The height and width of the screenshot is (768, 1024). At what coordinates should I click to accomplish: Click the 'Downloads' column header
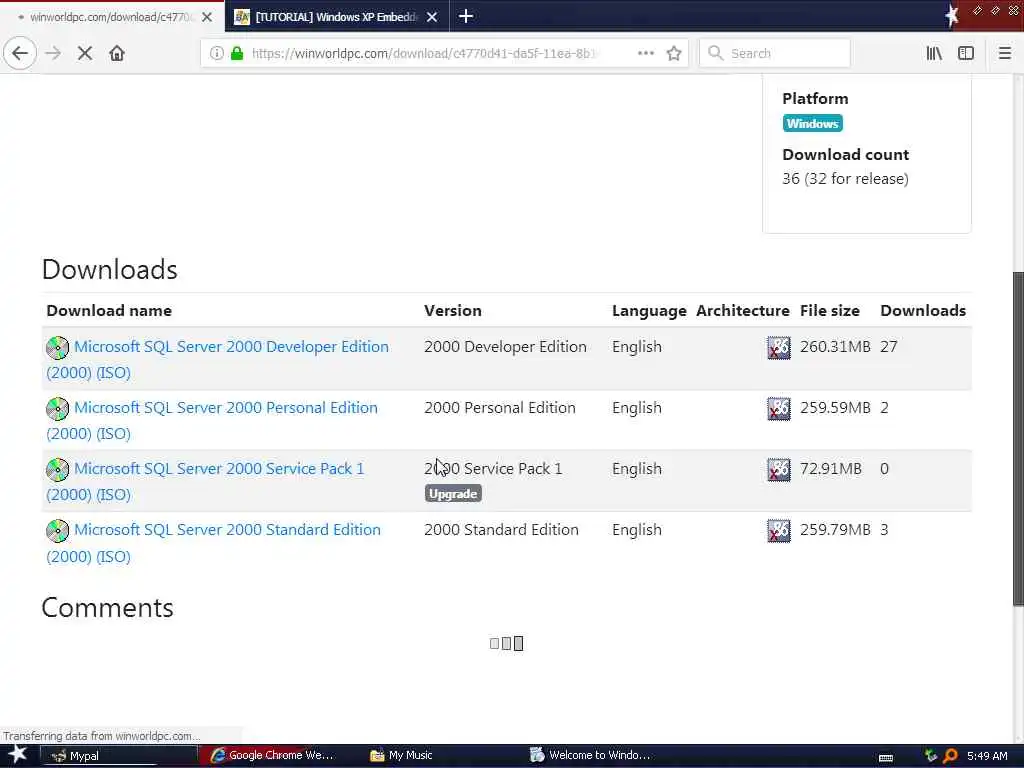point(923,310)
